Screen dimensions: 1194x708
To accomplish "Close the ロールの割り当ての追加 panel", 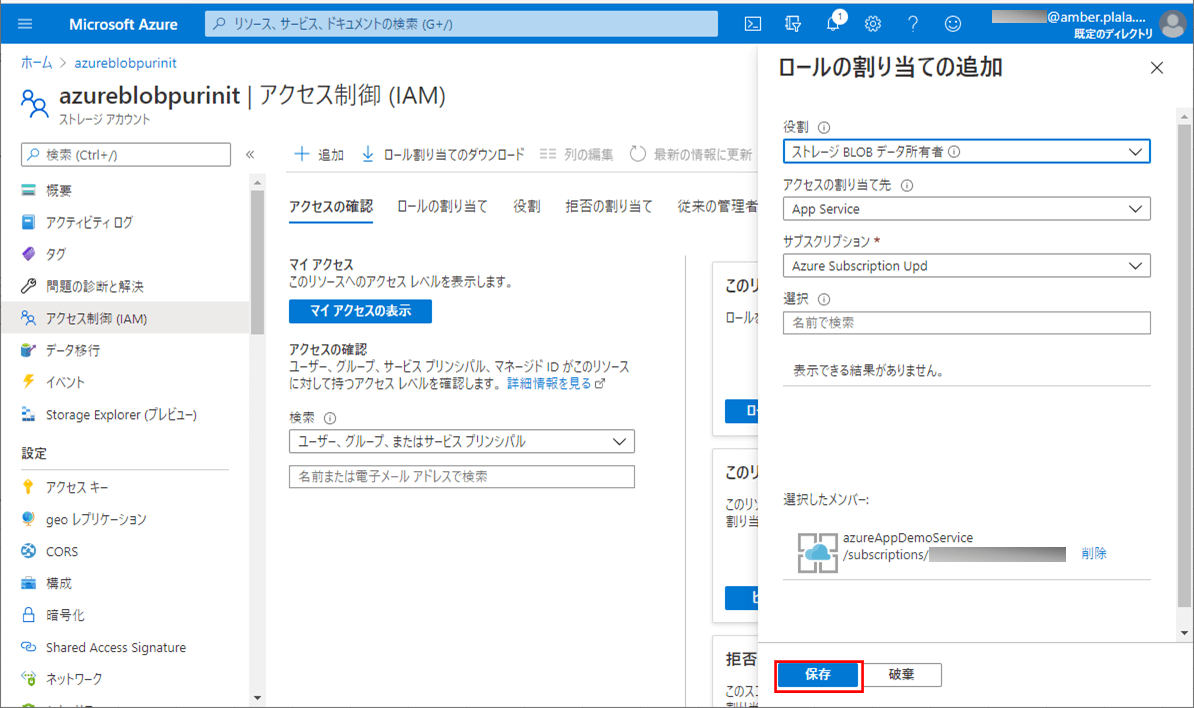I will 1157,68.
